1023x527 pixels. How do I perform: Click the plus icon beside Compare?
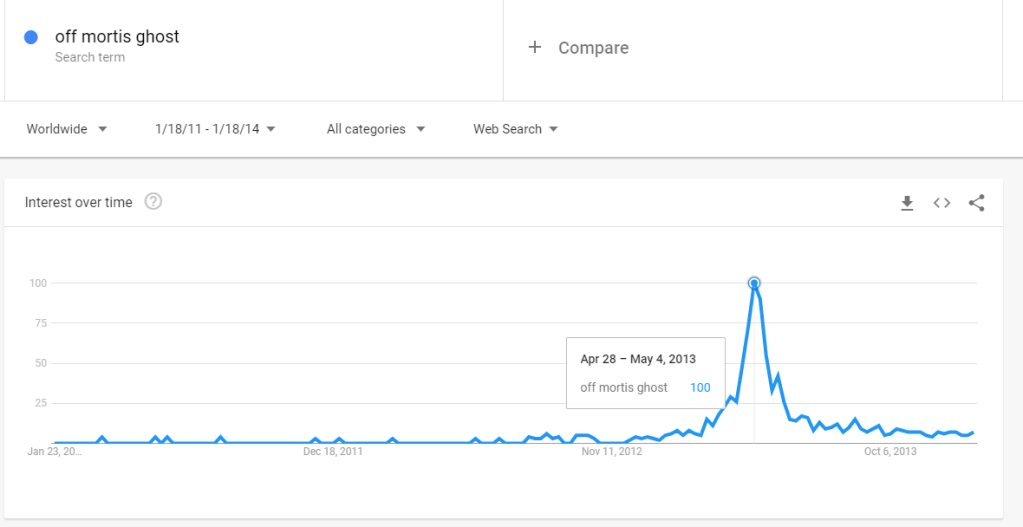pos(535,47)
